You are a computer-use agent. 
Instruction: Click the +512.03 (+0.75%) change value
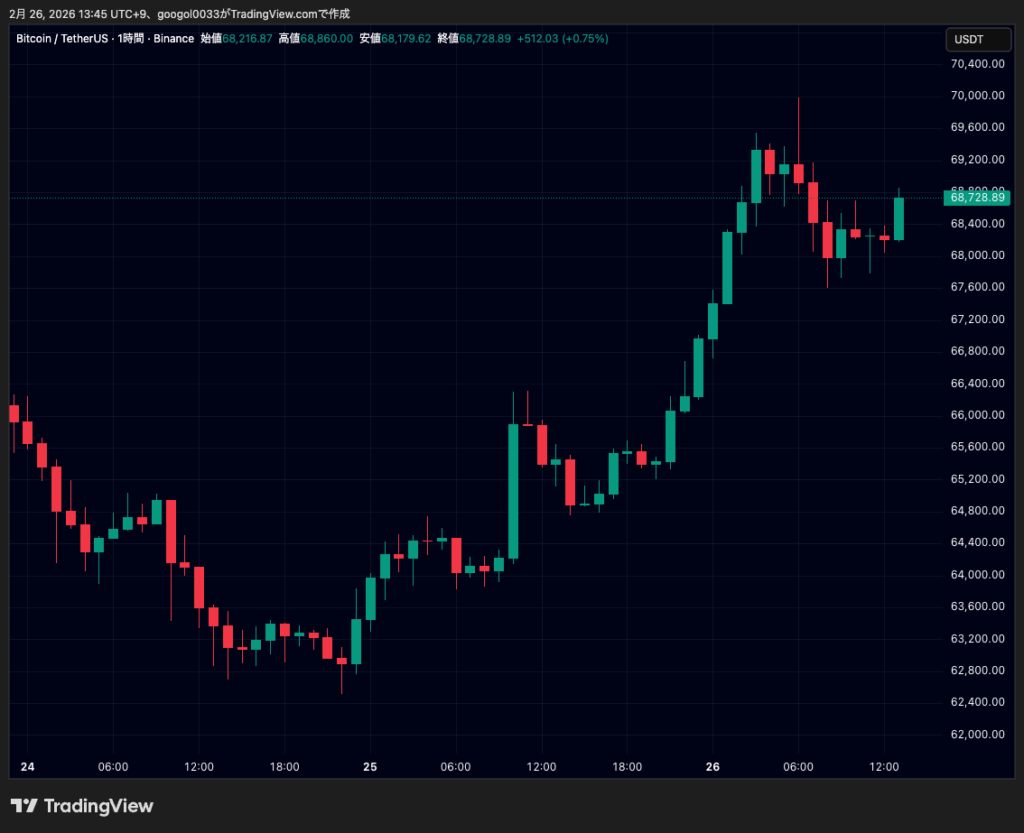click(x=562, y=39)
